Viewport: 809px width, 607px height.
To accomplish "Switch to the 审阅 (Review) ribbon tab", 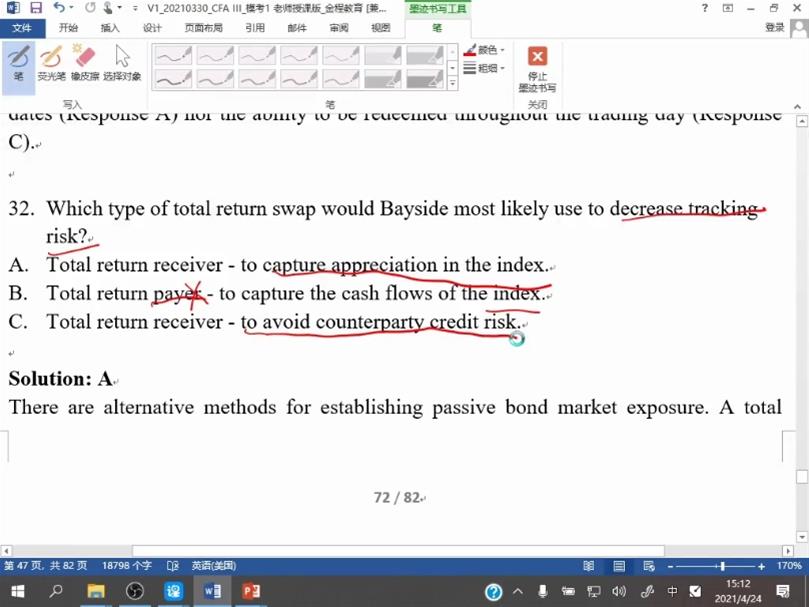I will (339, 28).
